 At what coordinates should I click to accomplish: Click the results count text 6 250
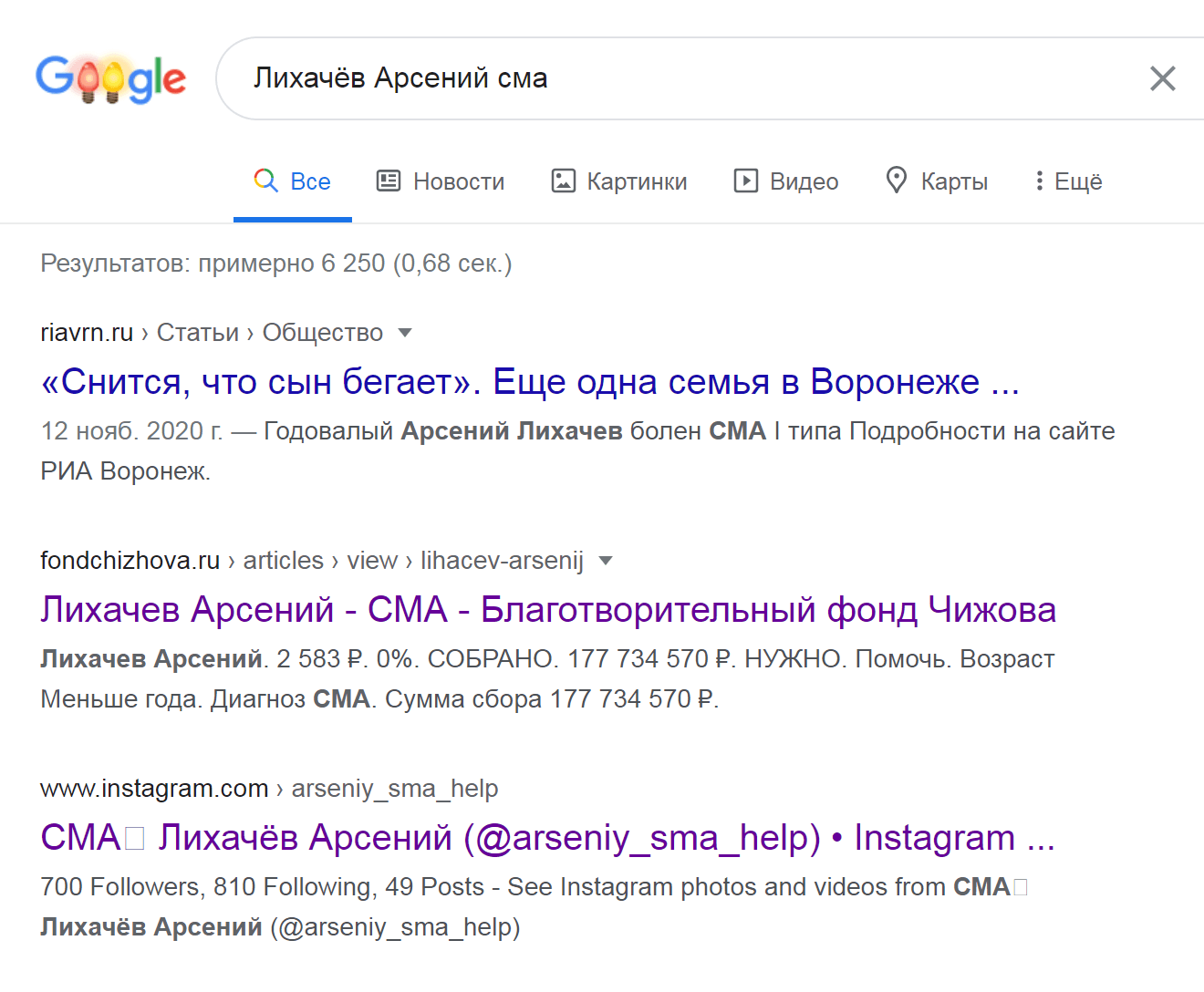tap(276, 263)
